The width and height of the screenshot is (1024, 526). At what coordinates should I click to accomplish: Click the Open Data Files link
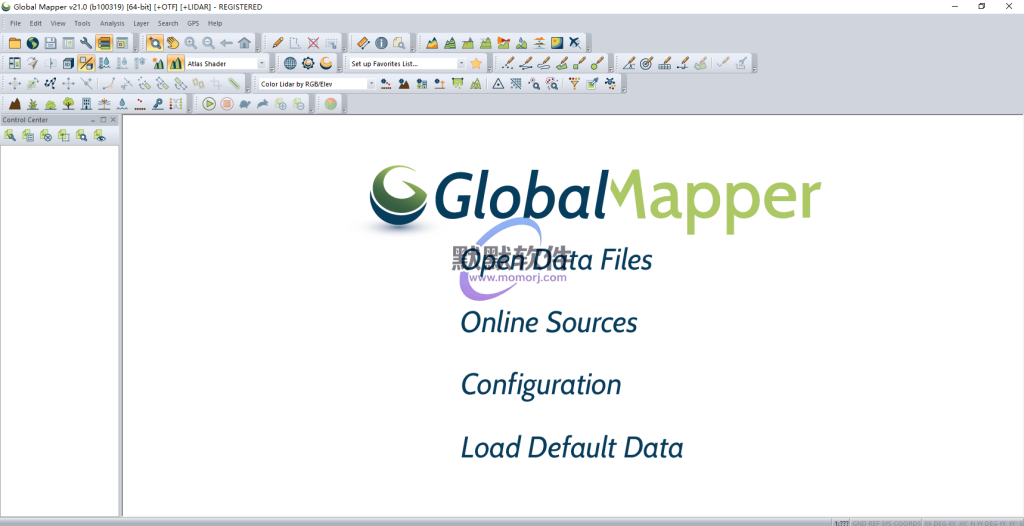point(556,261)
